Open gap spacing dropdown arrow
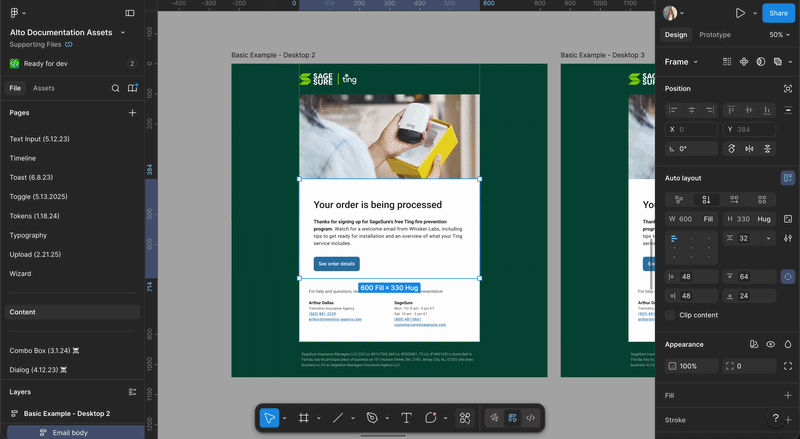Viewport: 800px width, 439px height. coord(768,238)
